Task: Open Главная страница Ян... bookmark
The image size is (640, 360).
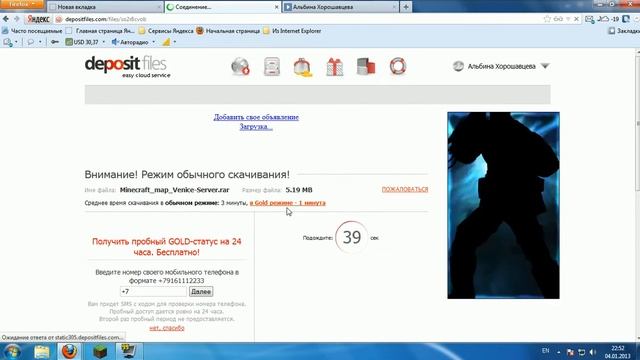Action: coord(100,31)
